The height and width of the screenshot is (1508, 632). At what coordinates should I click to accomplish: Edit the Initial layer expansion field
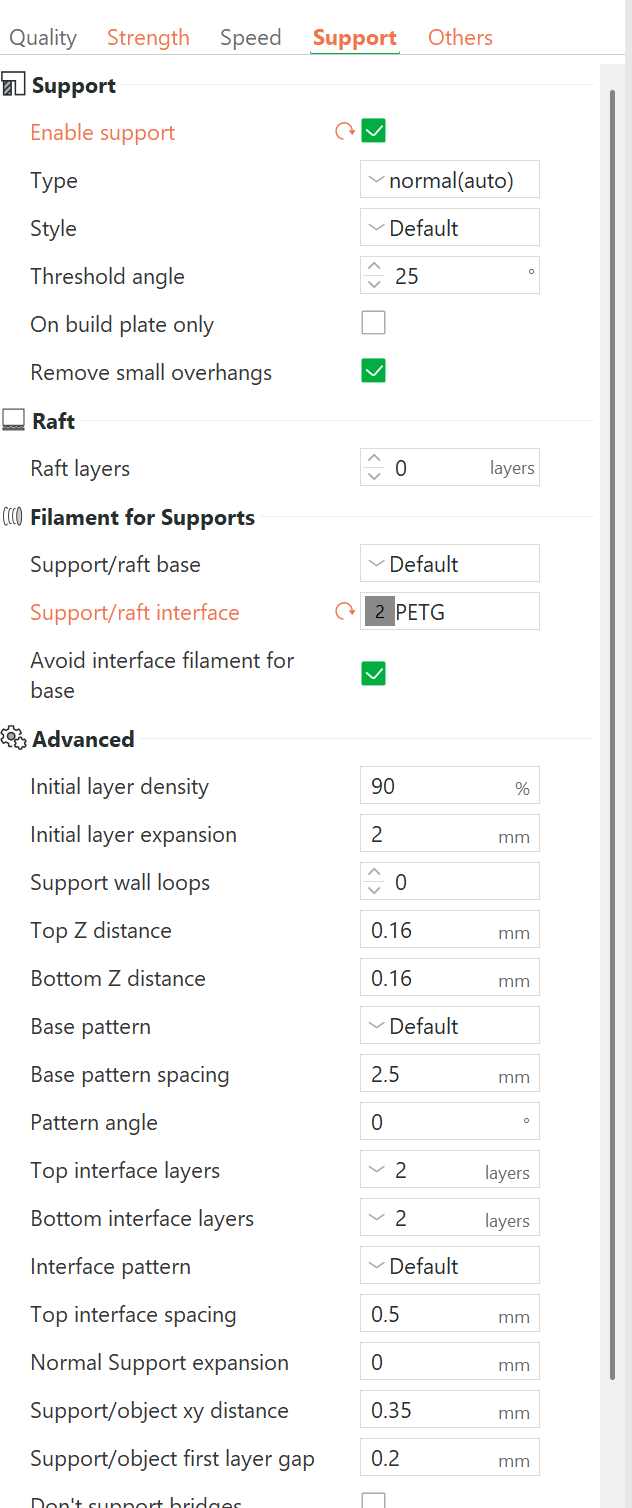point(450,834)
